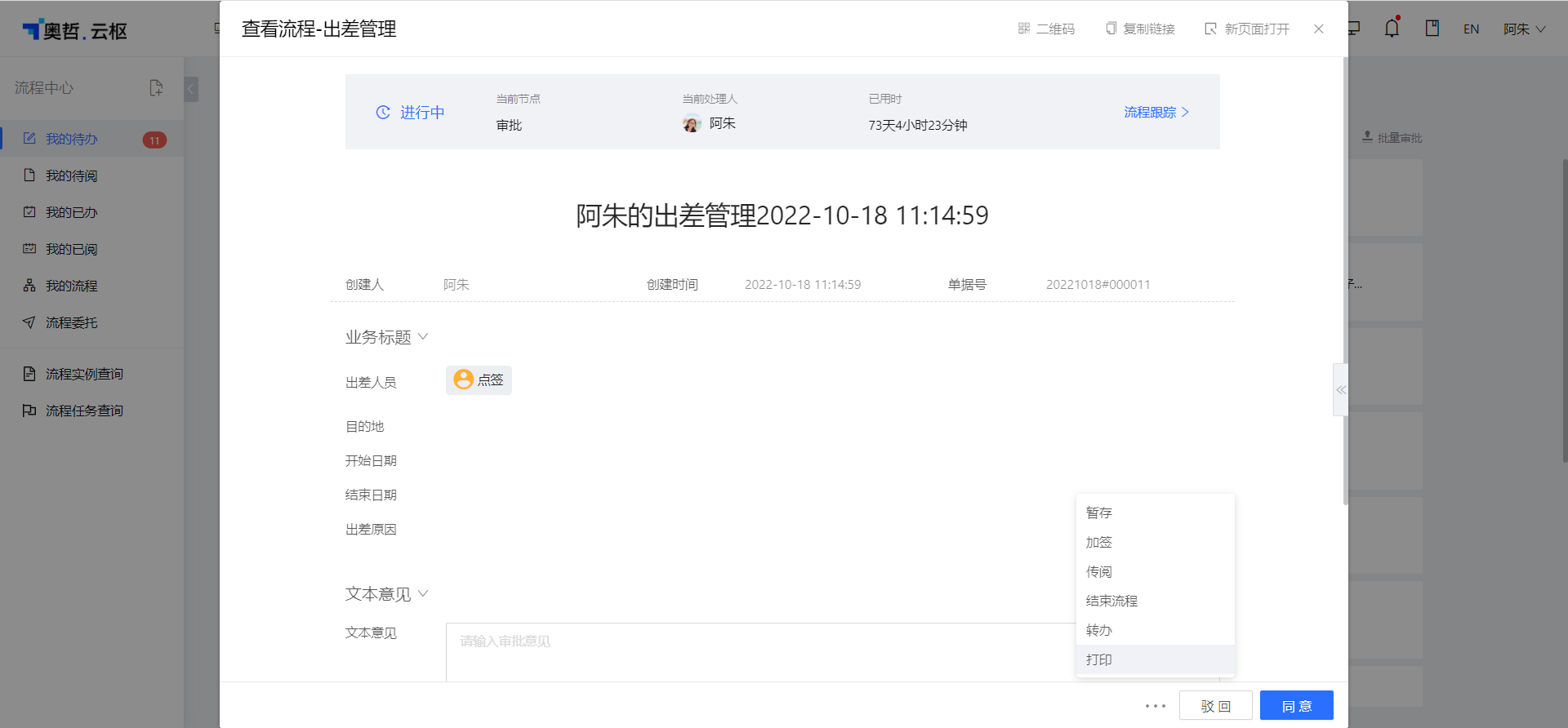Click the QR code icon 二维码

(x=1023, y=29)
